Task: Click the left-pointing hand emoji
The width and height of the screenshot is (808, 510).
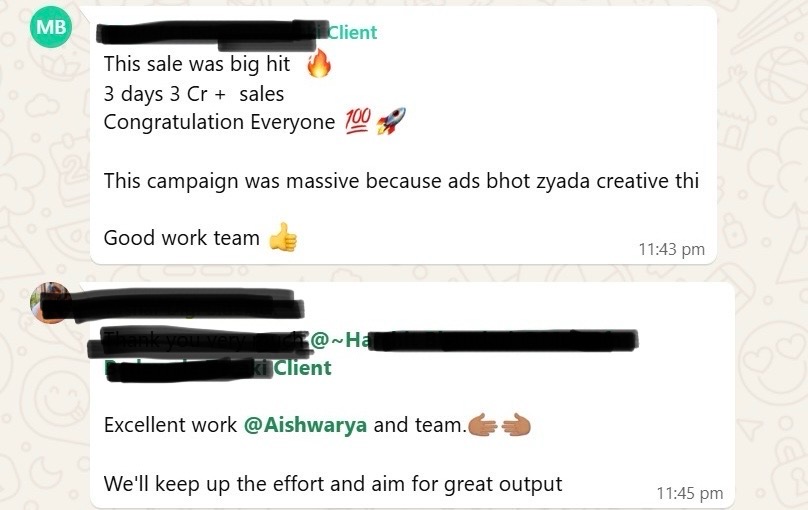Action: click(516, 426)
